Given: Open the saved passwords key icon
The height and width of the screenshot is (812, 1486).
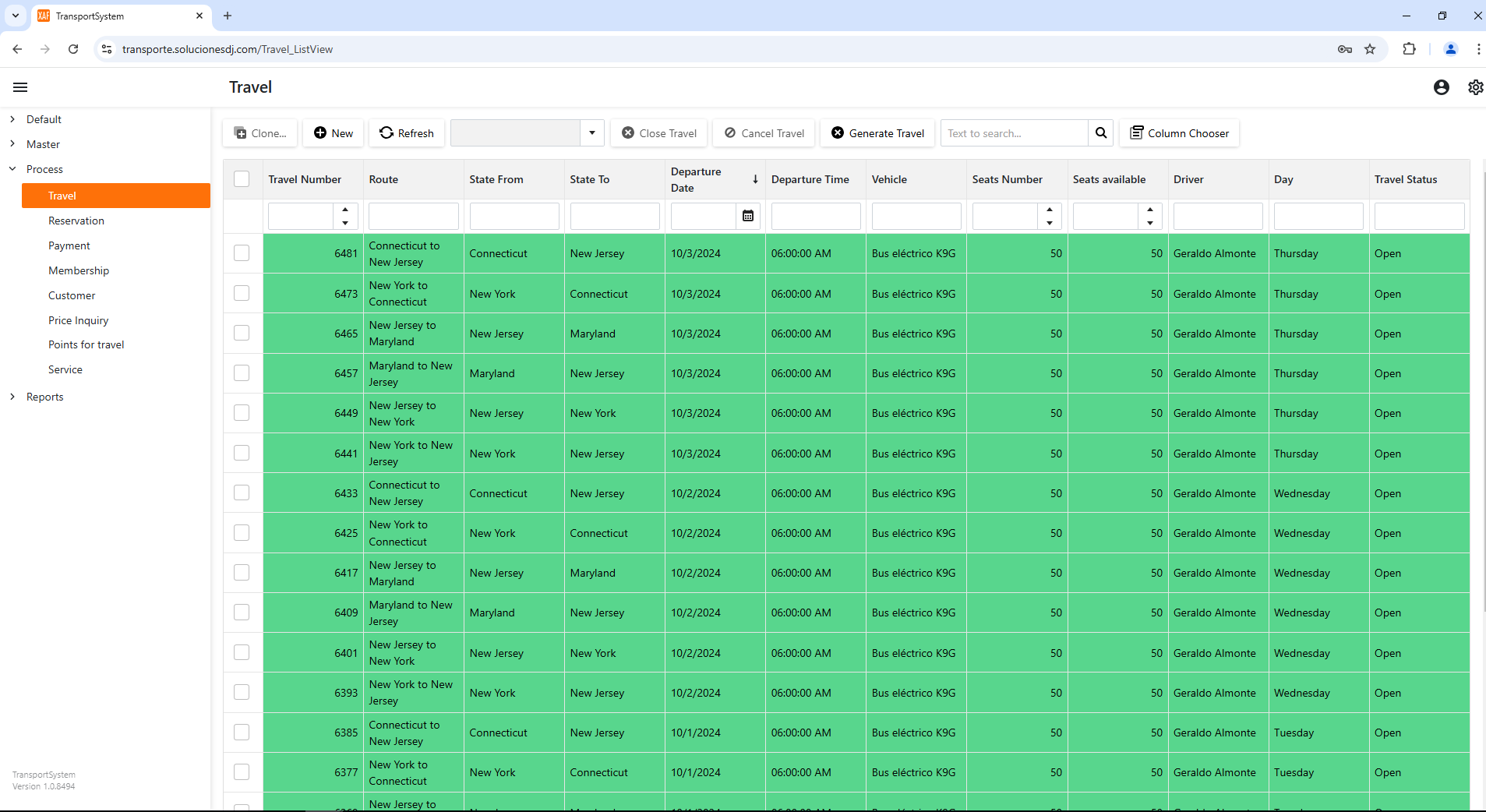Looking at the screenshot, I should coord(1345,49).
